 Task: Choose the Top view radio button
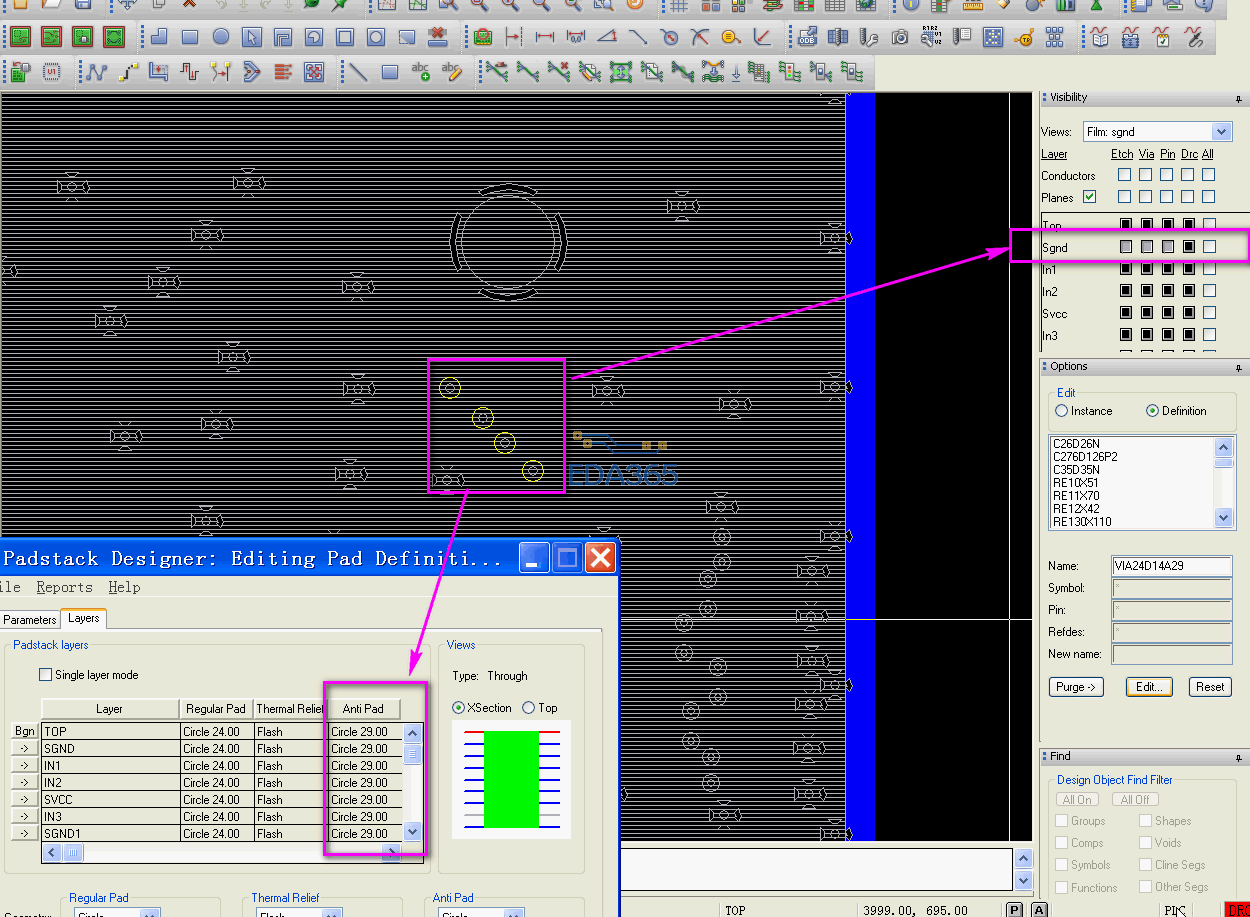[529, 708]
